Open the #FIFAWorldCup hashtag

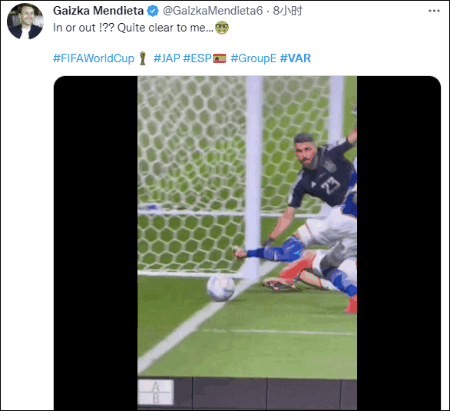(94, 58)
